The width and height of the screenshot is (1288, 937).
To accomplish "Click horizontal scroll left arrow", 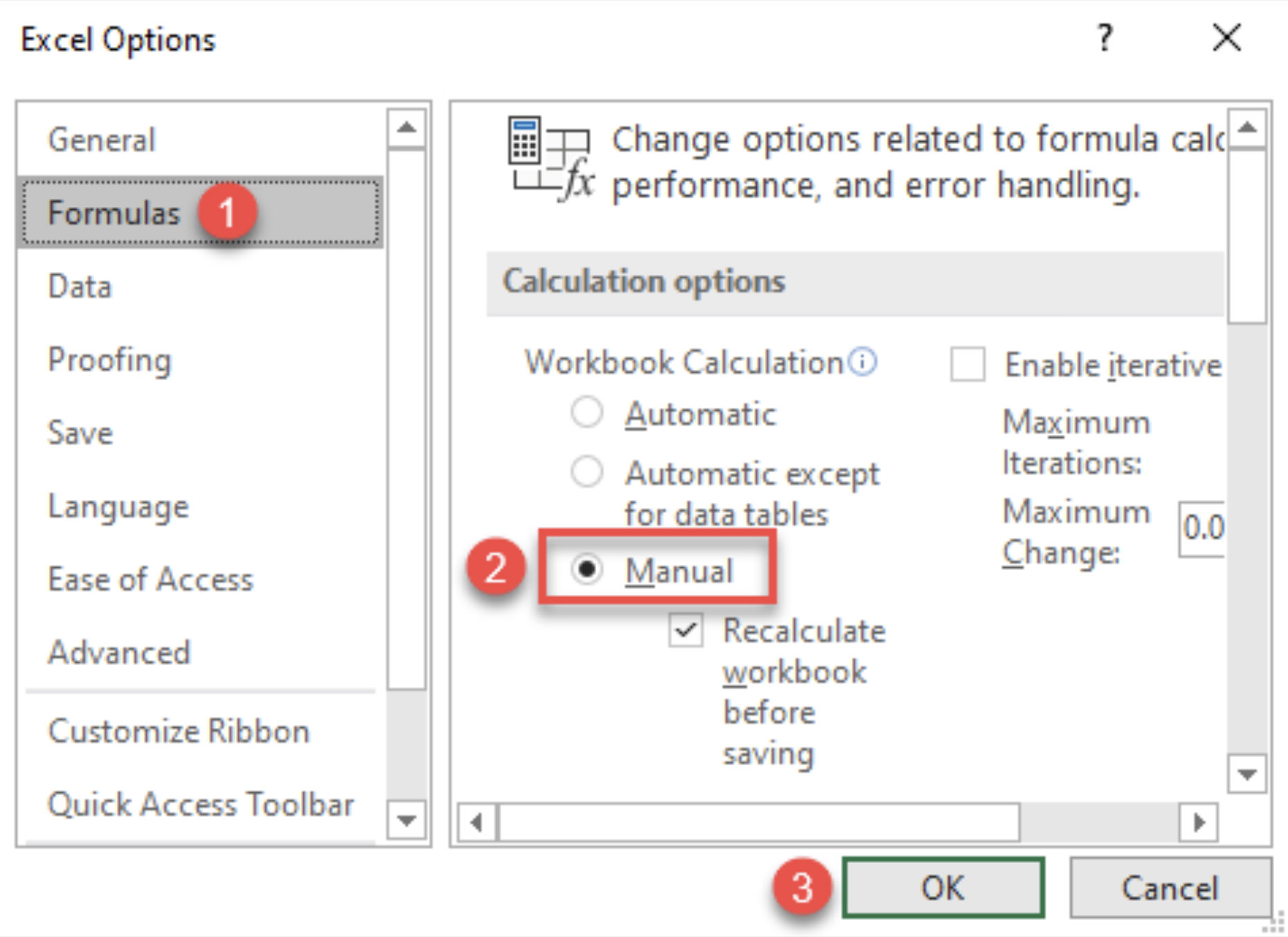I will tap(477, 823).
